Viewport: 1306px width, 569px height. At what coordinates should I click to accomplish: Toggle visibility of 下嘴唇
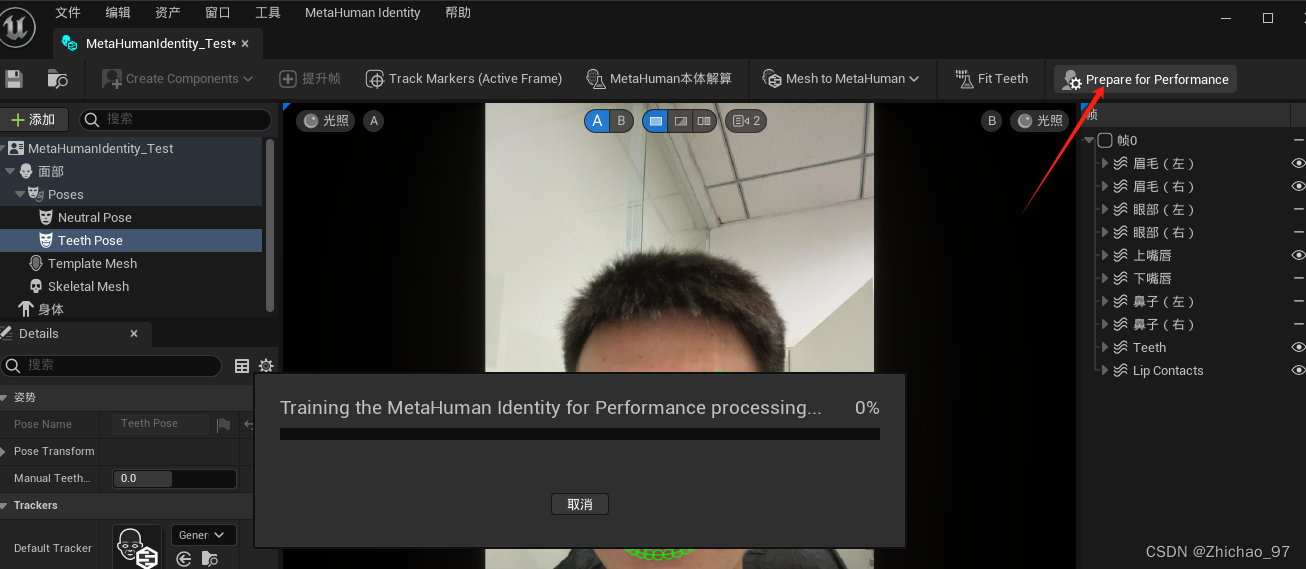pos(1299,278)
